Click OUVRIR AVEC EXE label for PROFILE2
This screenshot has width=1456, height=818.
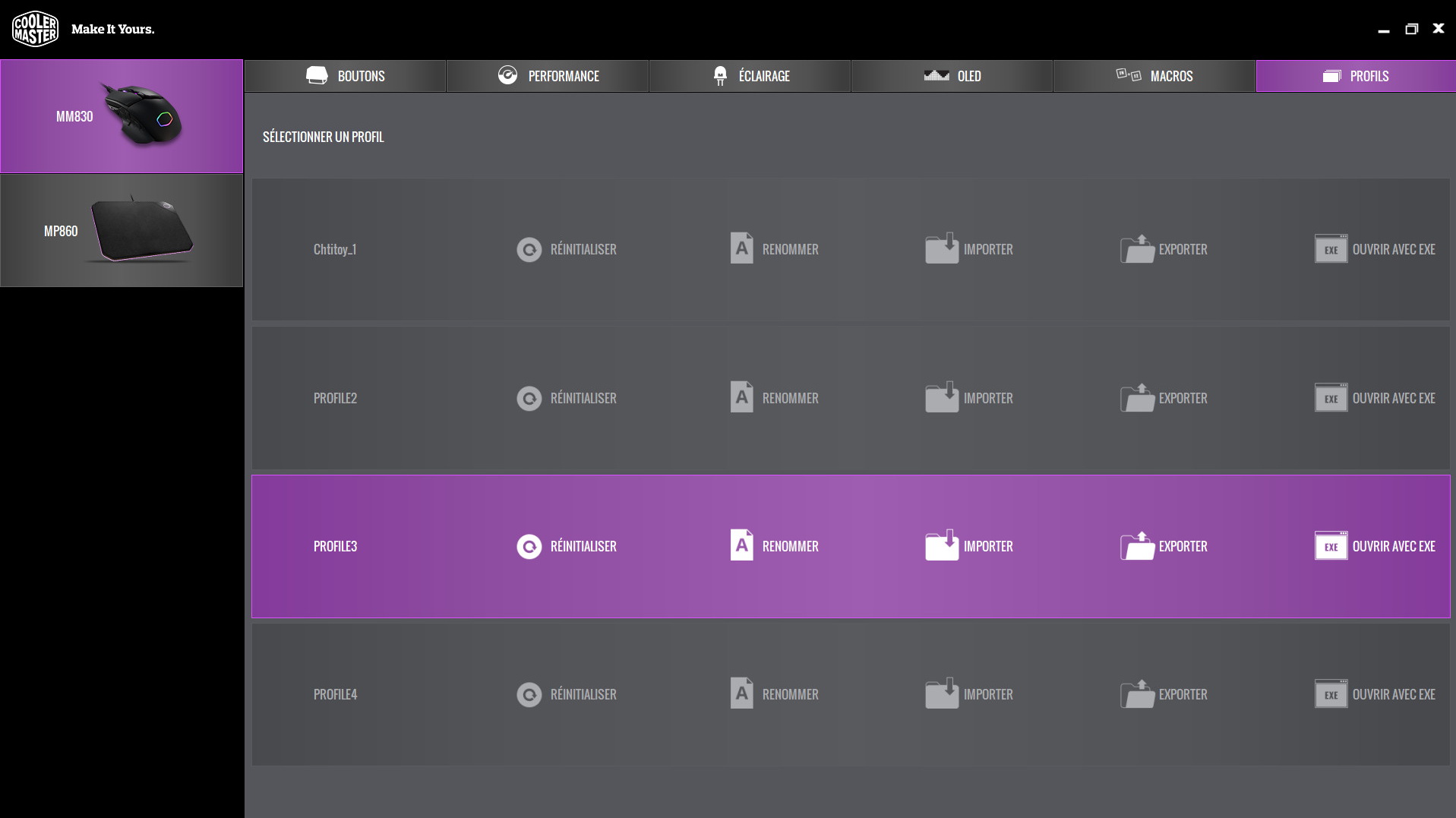click(x=1393, y=398)
